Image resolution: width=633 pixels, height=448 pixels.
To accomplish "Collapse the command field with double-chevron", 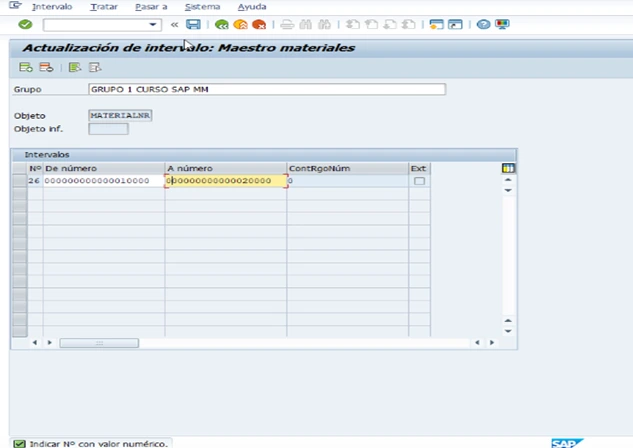I will tap(174, 25).
